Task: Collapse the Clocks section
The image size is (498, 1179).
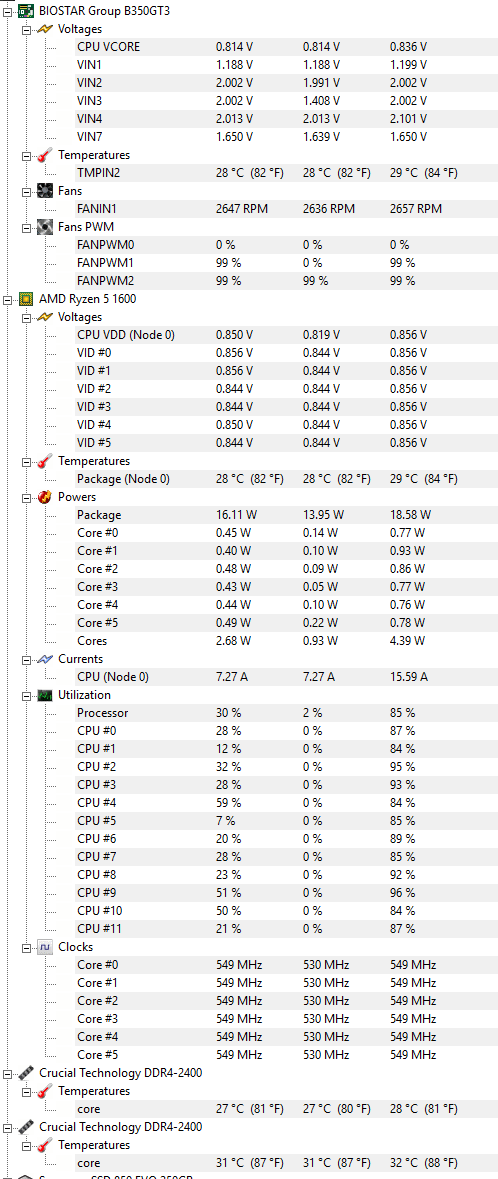Action: 27,947
